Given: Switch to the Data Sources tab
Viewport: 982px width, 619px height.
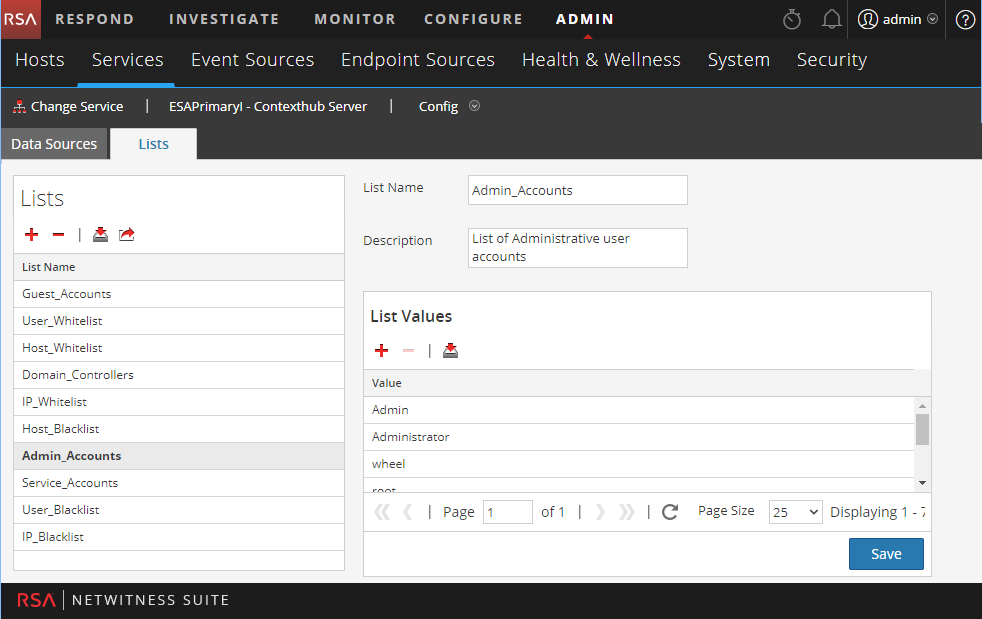Looking at the screenshot, I should click(x=54, y=144).
